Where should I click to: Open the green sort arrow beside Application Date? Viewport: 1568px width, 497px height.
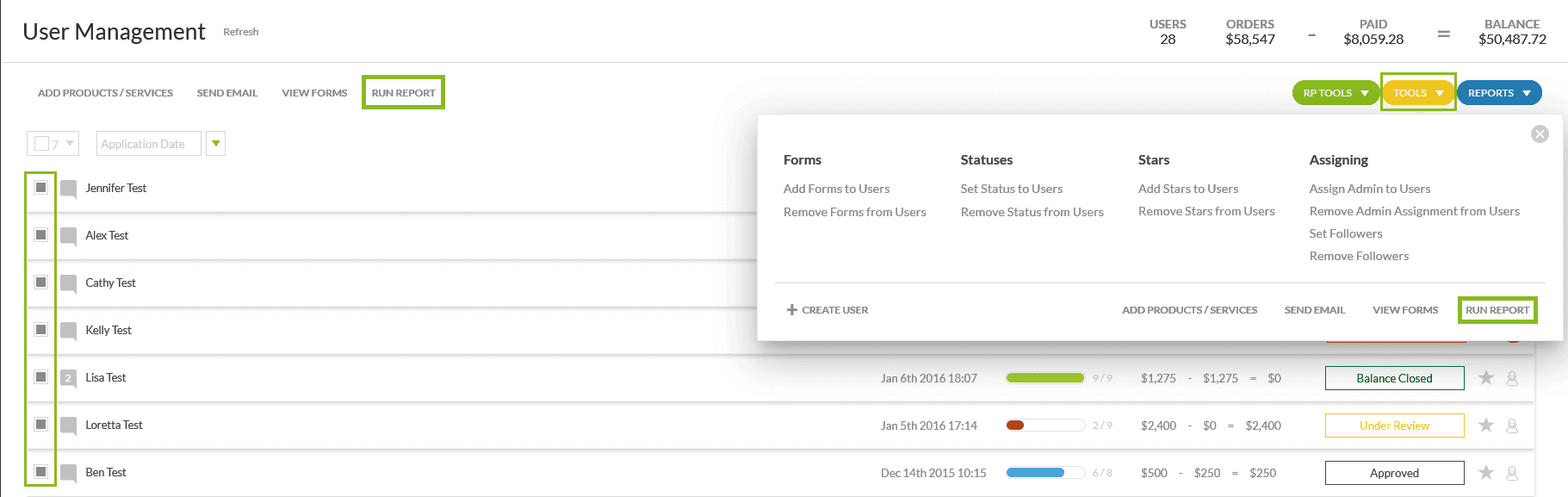click(216, 144)
